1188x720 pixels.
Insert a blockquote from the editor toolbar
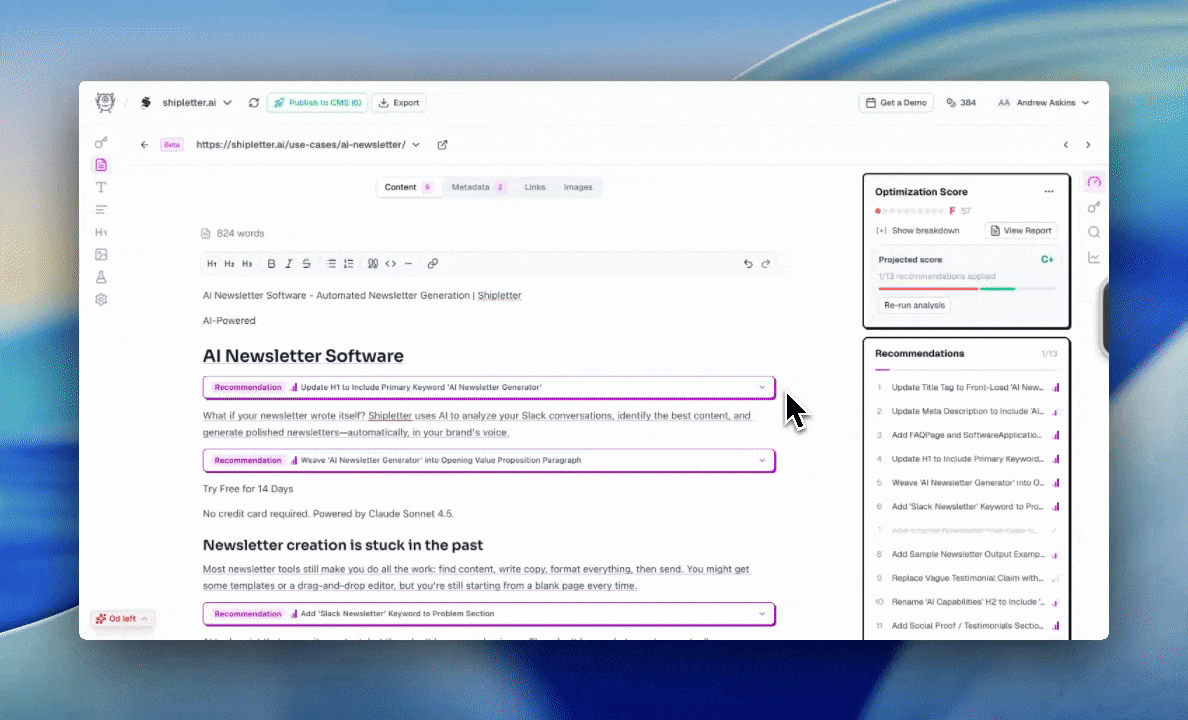click(373, 263)
